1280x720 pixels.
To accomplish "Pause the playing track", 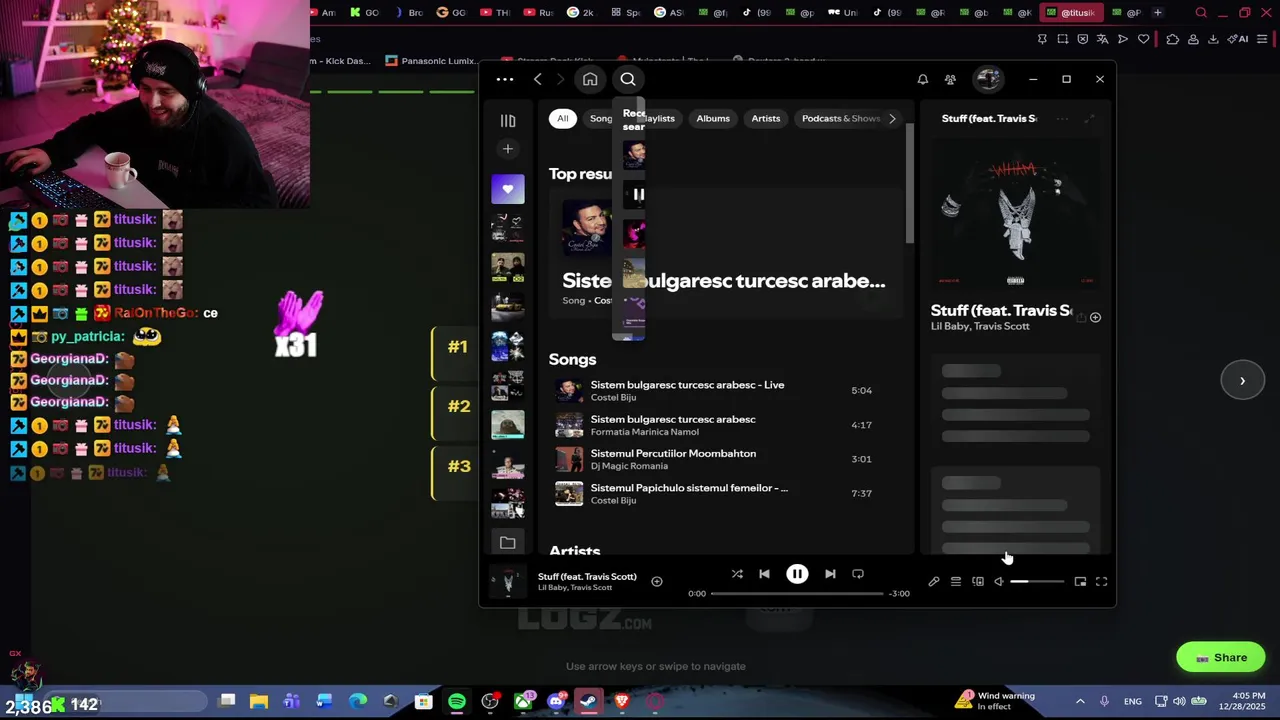I will [797, 574].
